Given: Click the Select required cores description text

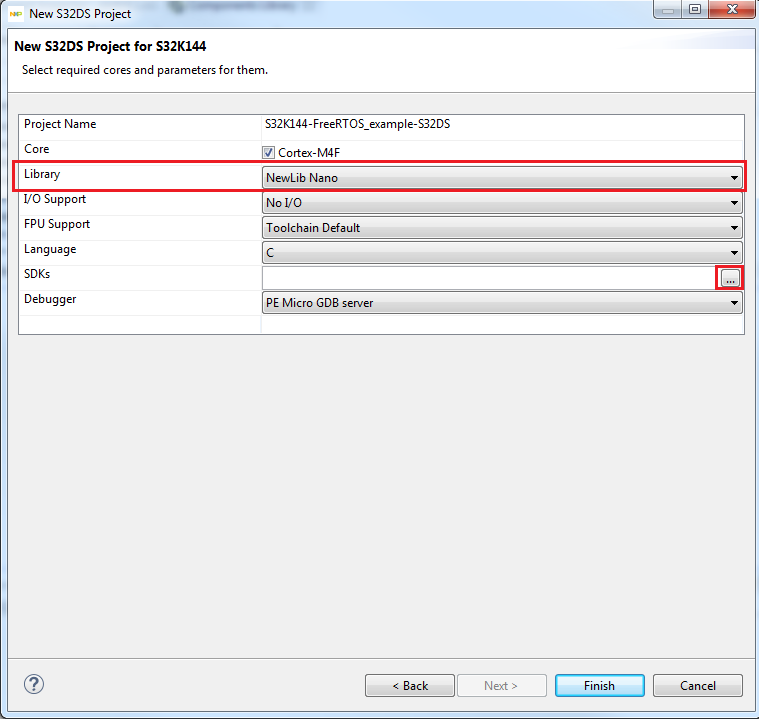Looking at the screenshot, I should (145, 70).
